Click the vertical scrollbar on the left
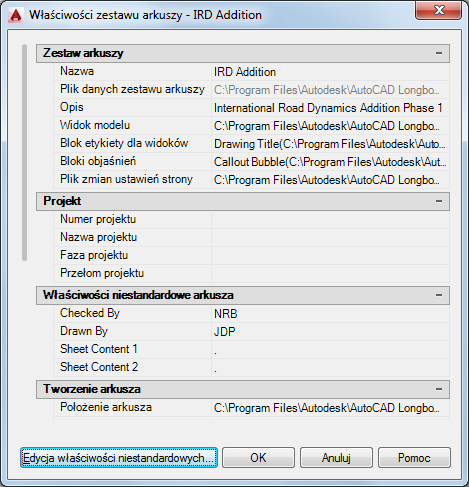The height and width of the screenshot is (487, 469). coord(24,152)
